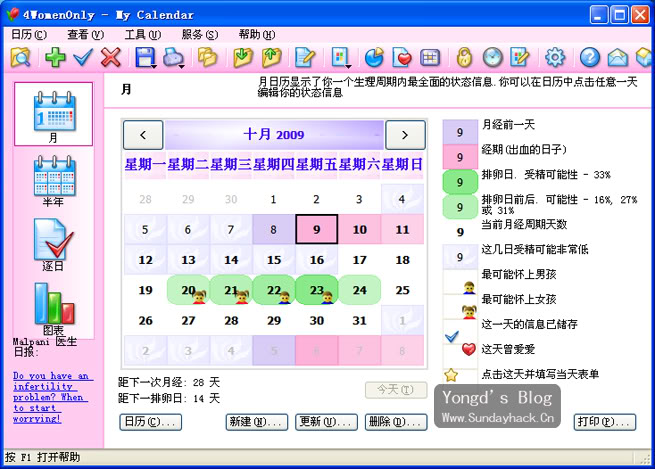
Task: Click the folder with up arrow export icon
Action: [272, 57]
